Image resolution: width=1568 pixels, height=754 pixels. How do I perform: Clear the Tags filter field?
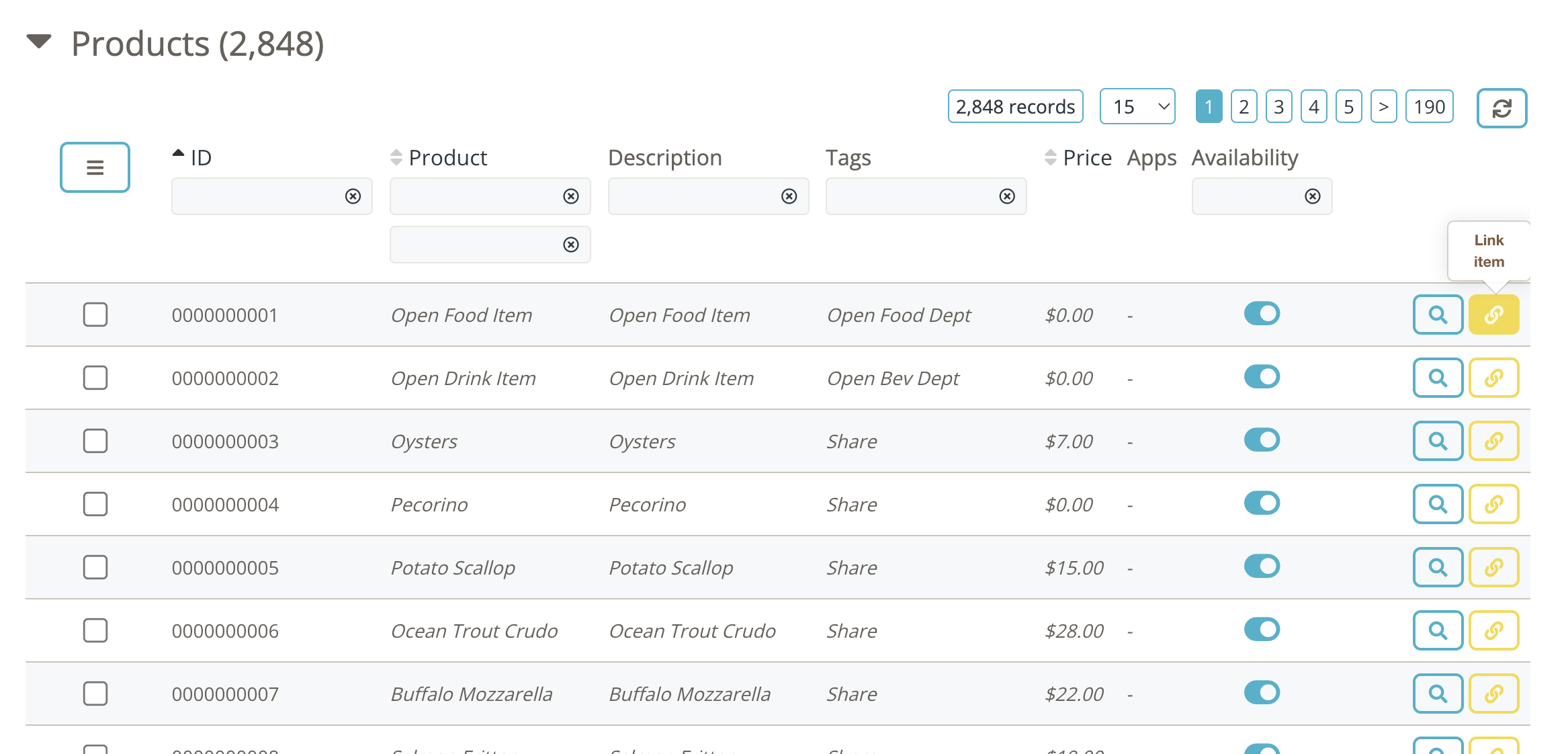1007,196
